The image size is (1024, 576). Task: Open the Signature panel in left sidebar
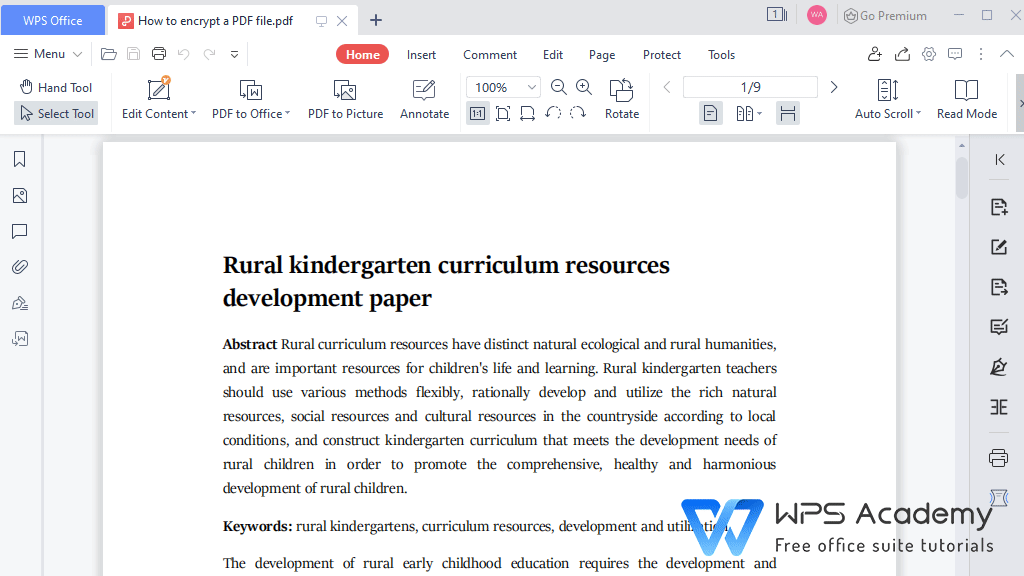(20, 303)
